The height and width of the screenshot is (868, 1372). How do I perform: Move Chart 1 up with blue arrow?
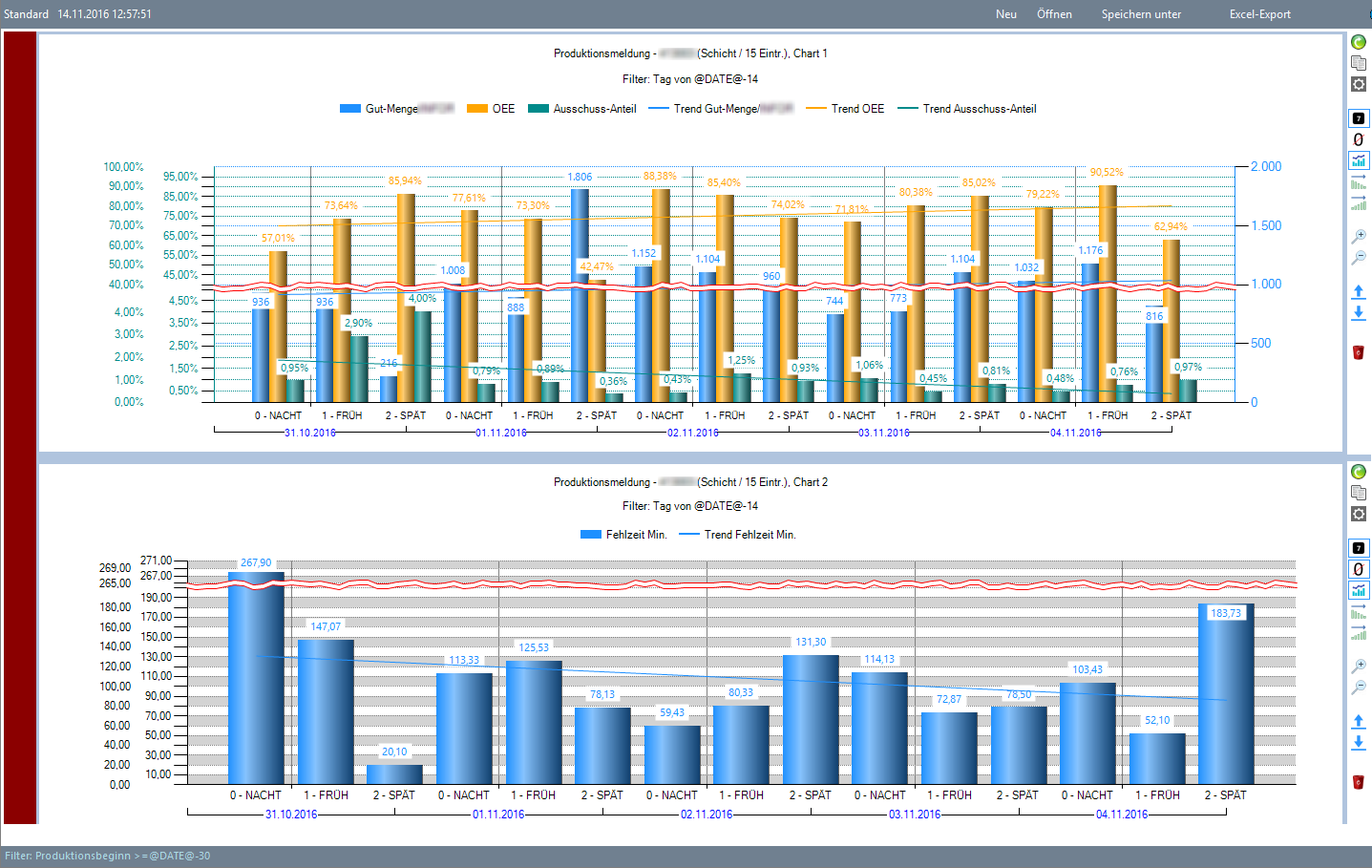click(1359, 291)
